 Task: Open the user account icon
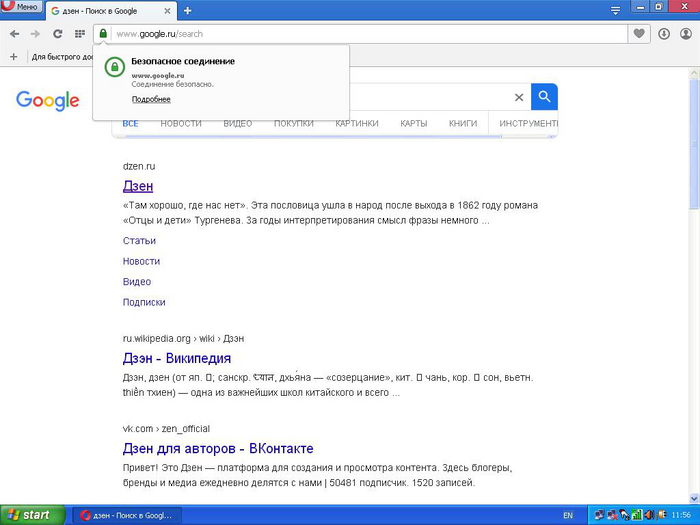(x=686, y=34)
